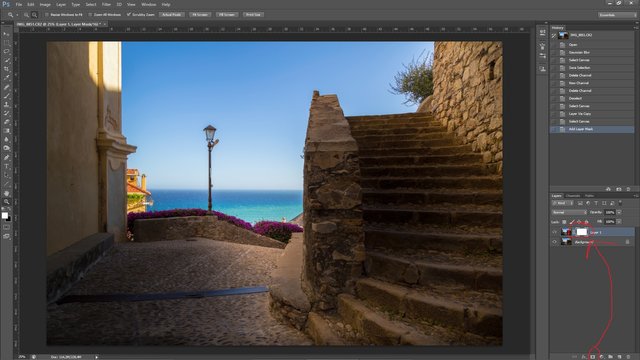This screenshot has height=360, width=640.
Task: Open the Filter menu
Action: (106, 4)
